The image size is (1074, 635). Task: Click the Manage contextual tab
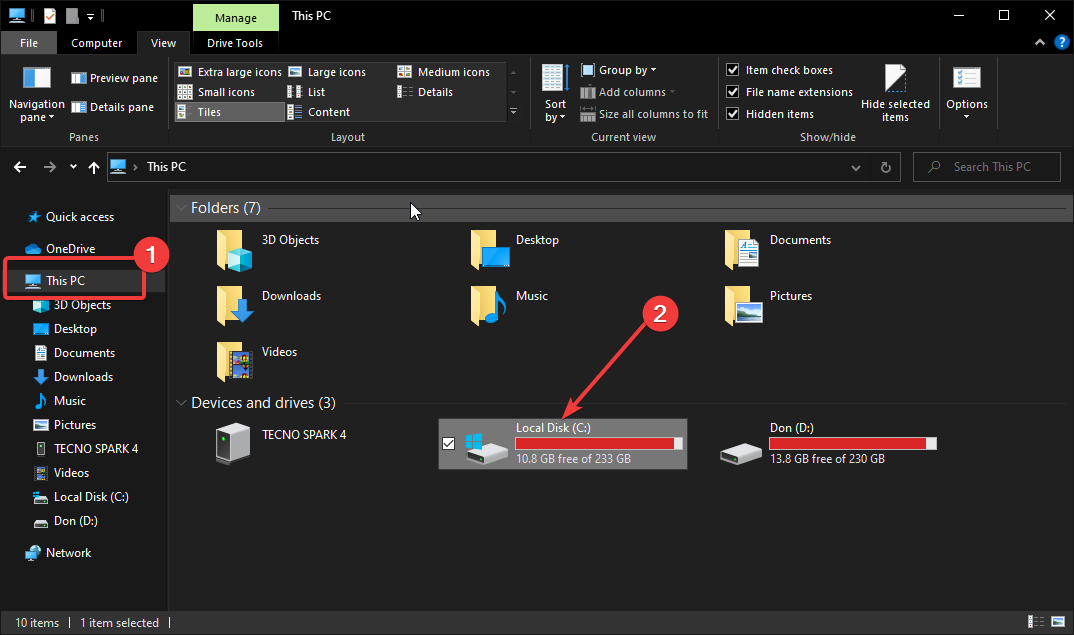236,18
